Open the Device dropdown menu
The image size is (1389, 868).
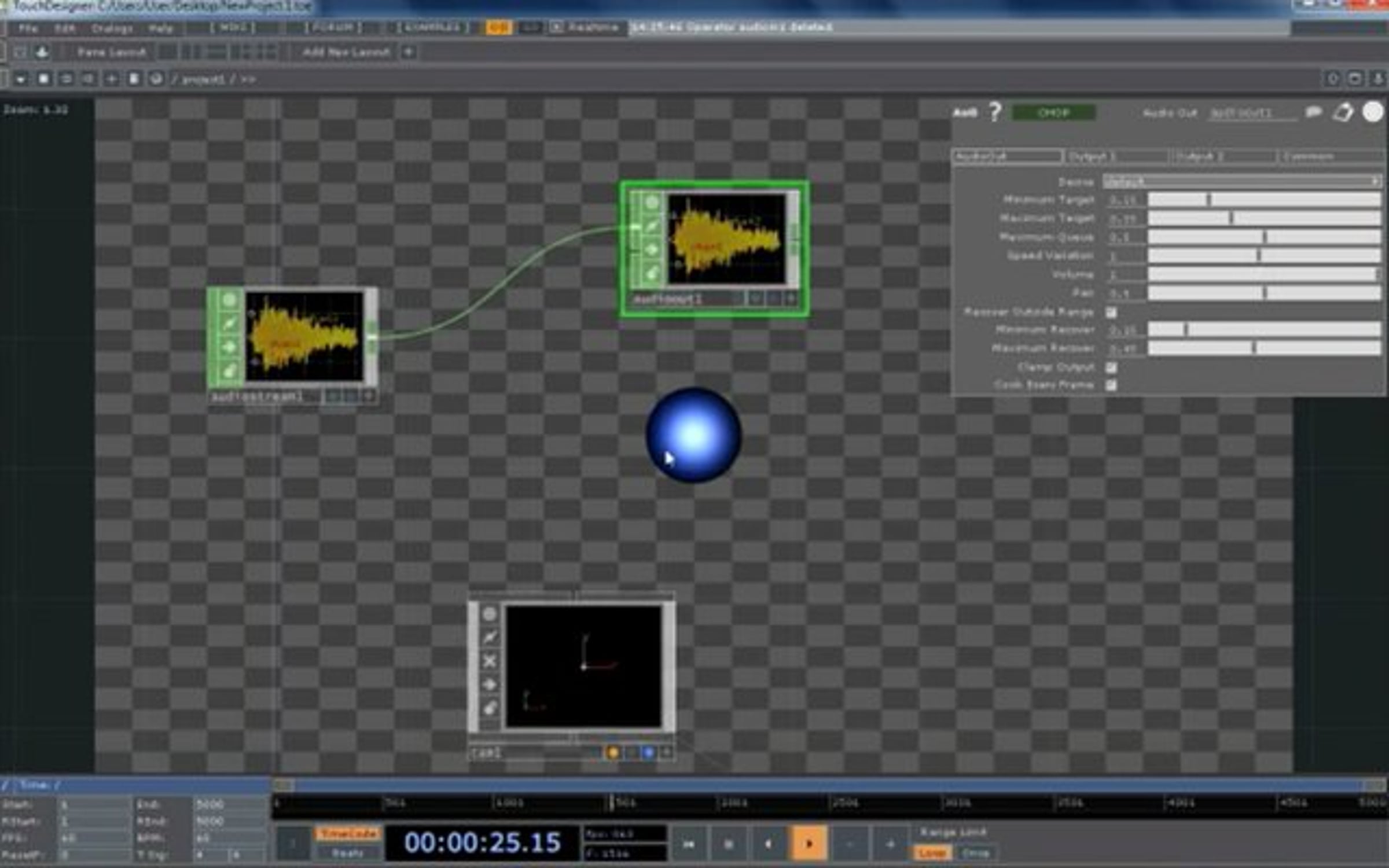coord(1241,182)
